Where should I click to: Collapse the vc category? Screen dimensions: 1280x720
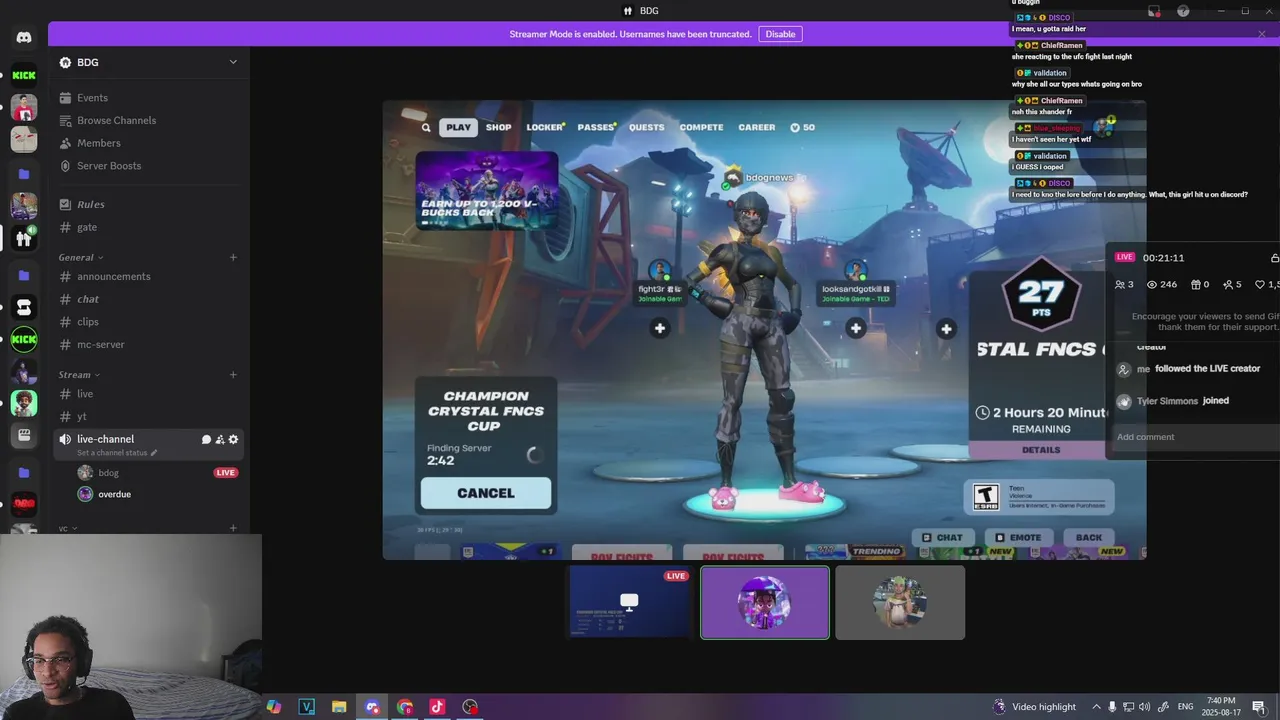coord(67,528)
